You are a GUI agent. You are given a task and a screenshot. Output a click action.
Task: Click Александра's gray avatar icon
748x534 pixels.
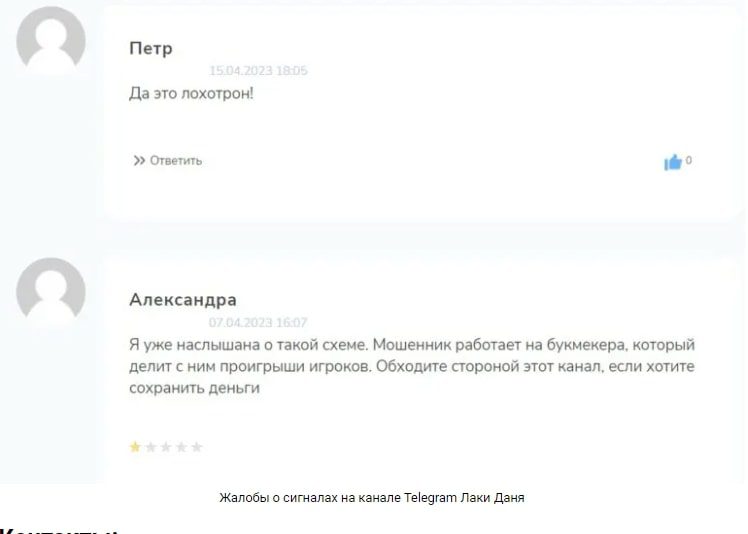point(51,292)
